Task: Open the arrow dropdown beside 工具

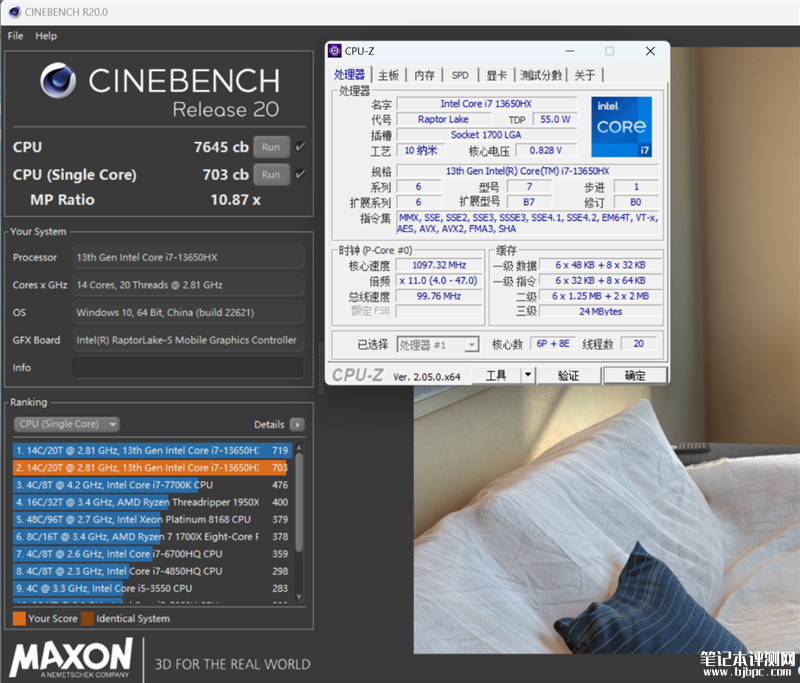Action: 528,375
